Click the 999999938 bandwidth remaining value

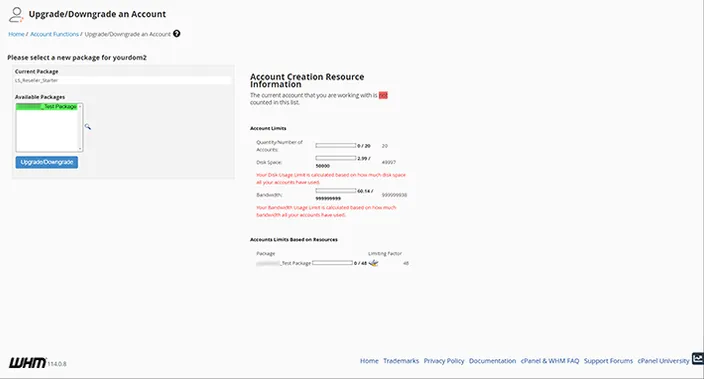394,195
